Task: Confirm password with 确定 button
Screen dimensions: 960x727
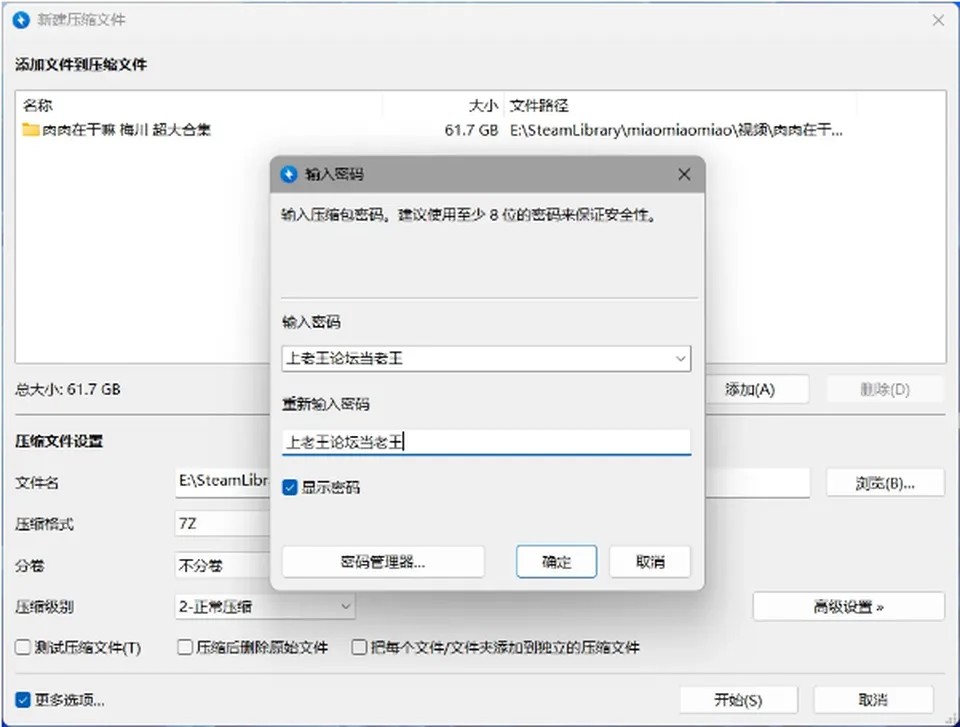Action: pyautogui.click(x=556, y=562)
